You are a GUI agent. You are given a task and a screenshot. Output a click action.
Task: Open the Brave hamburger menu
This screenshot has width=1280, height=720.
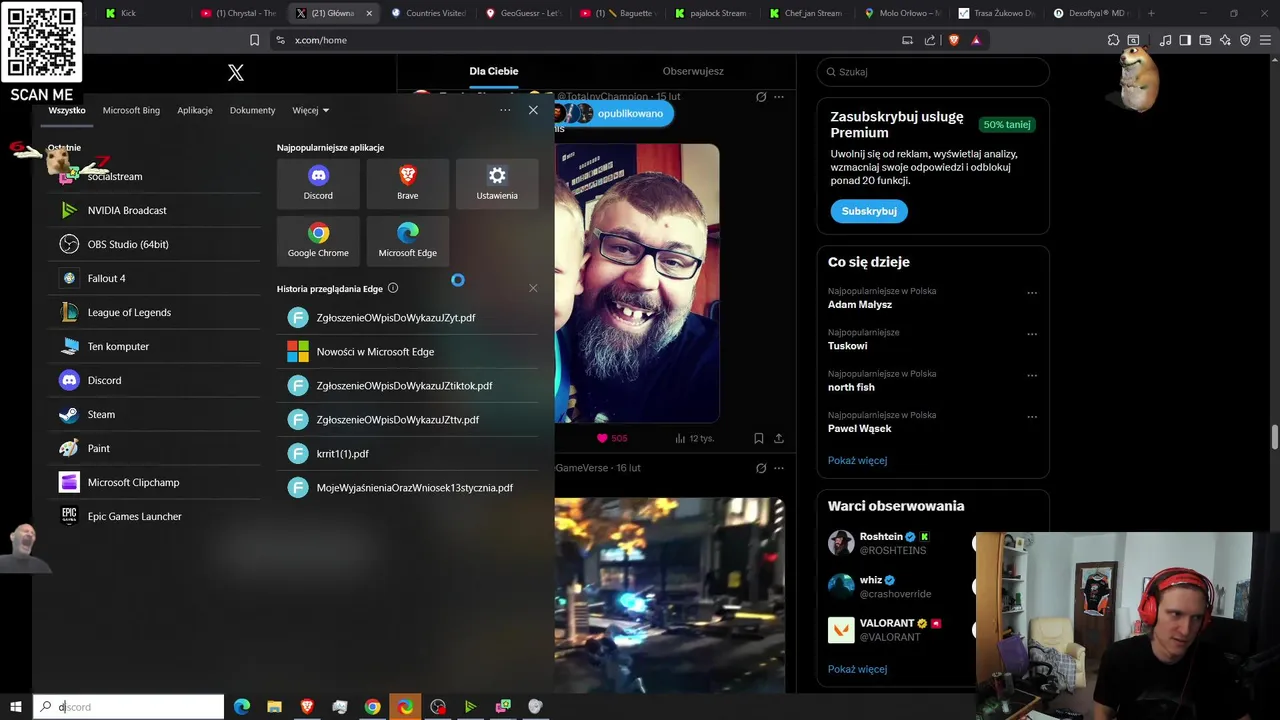tap(1266, 40)
